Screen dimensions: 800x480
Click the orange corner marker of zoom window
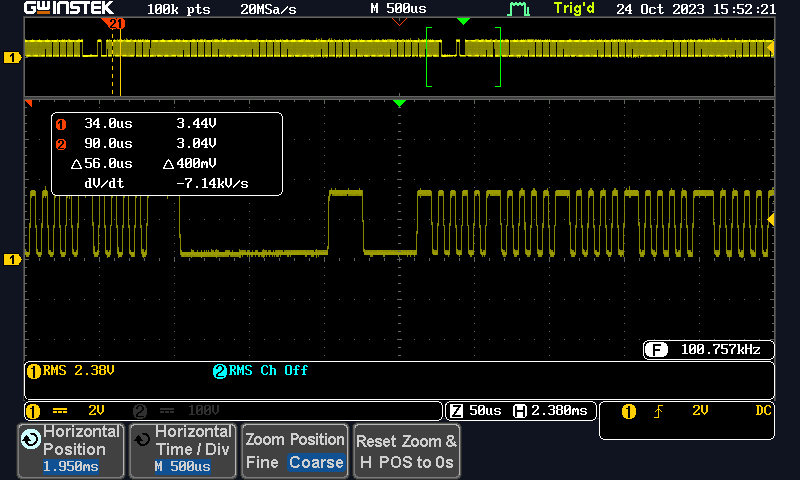(x=29, y=104)
